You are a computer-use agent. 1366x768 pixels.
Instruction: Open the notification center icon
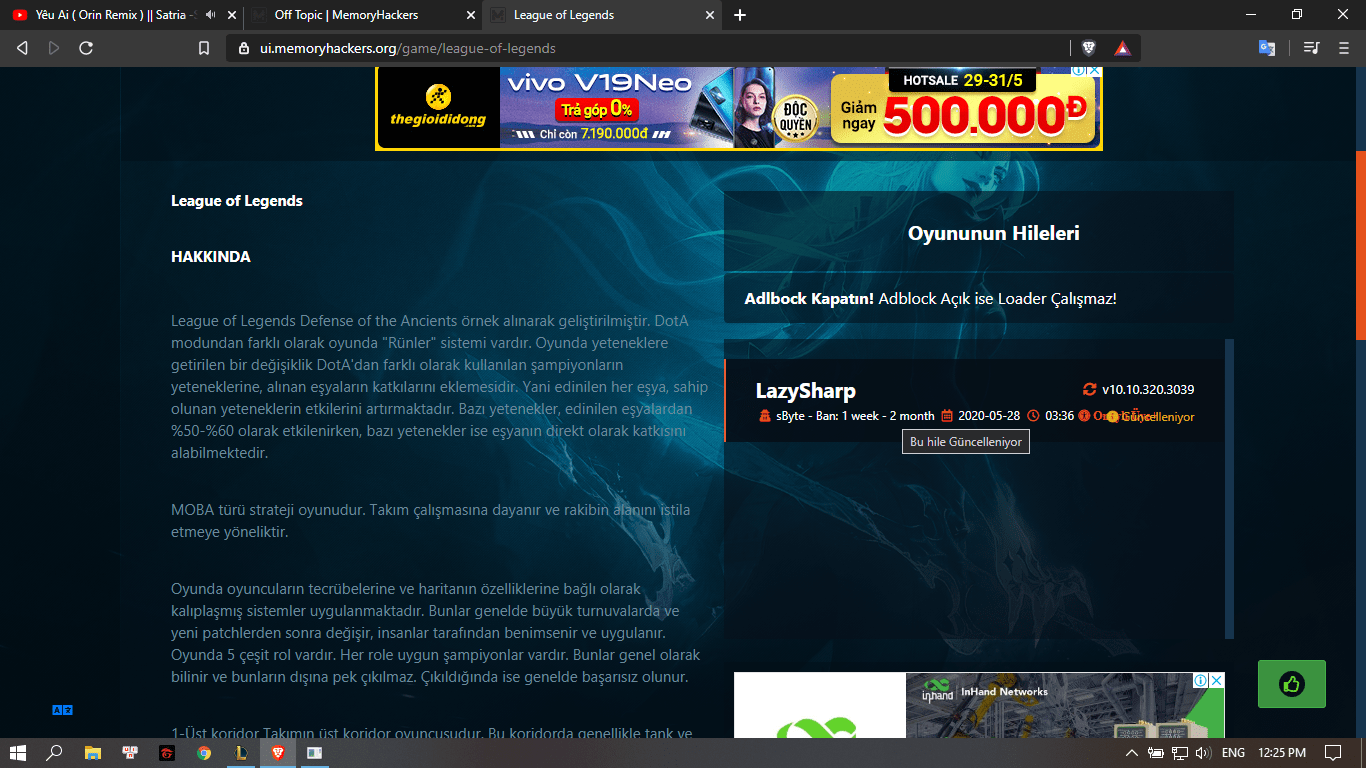[x=1333, y=752]
